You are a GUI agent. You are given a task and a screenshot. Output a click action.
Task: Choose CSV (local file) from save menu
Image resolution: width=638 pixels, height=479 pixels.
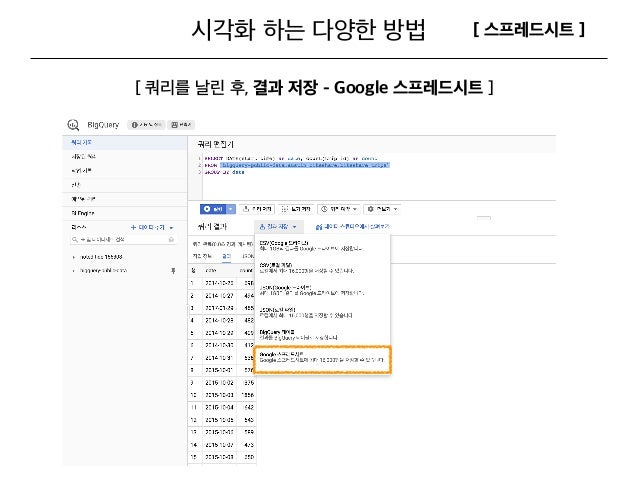coord(322,268)
